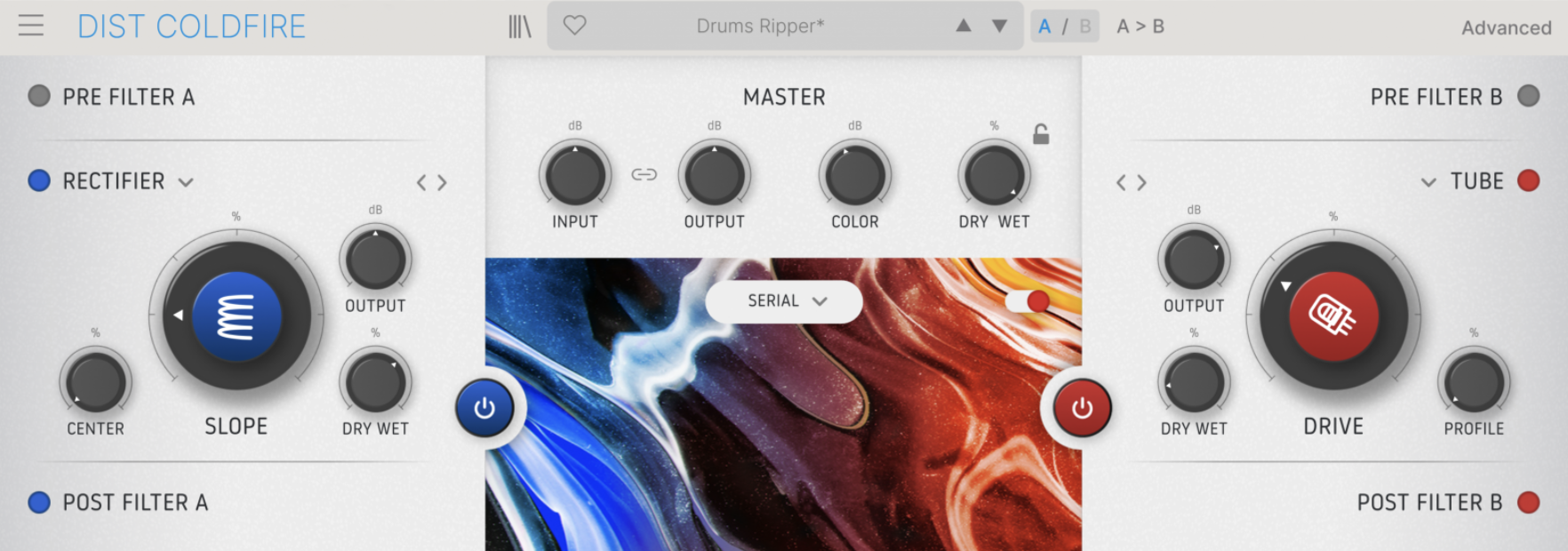Toggle Post Filter B

coord(1528,502)
